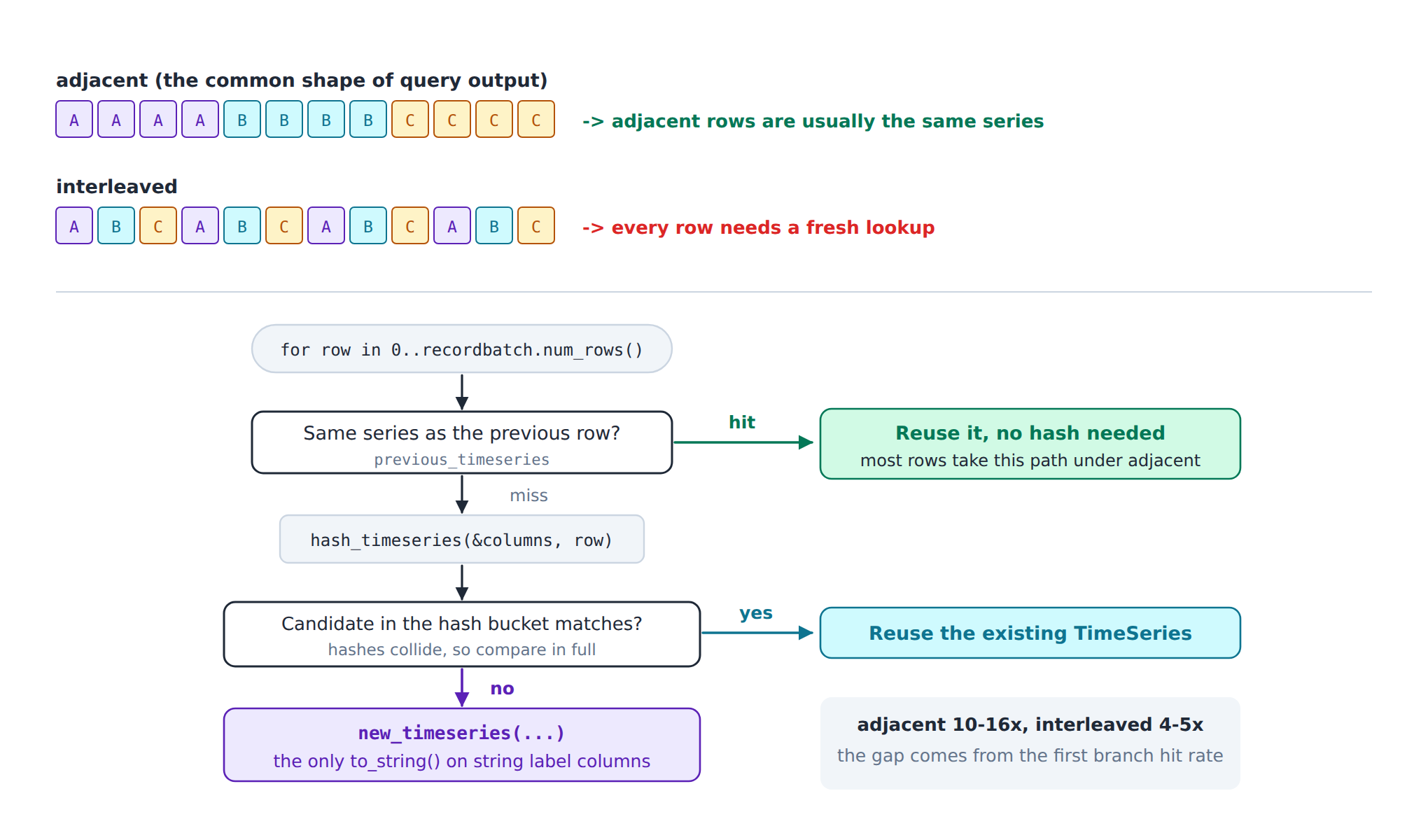Click the for row loop header box
1428x840 pixels.
click(462, 349)
